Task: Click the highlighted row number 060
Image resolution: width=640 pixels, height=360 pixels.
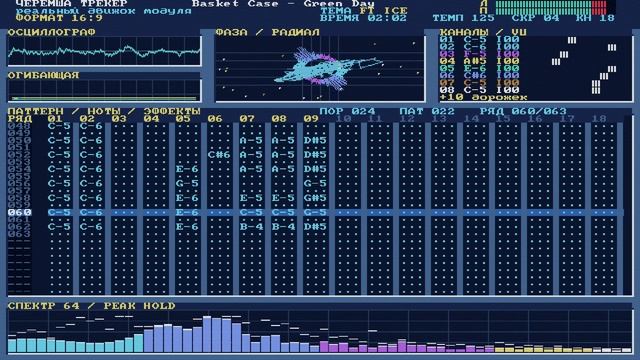Action: tap(20, 212)
